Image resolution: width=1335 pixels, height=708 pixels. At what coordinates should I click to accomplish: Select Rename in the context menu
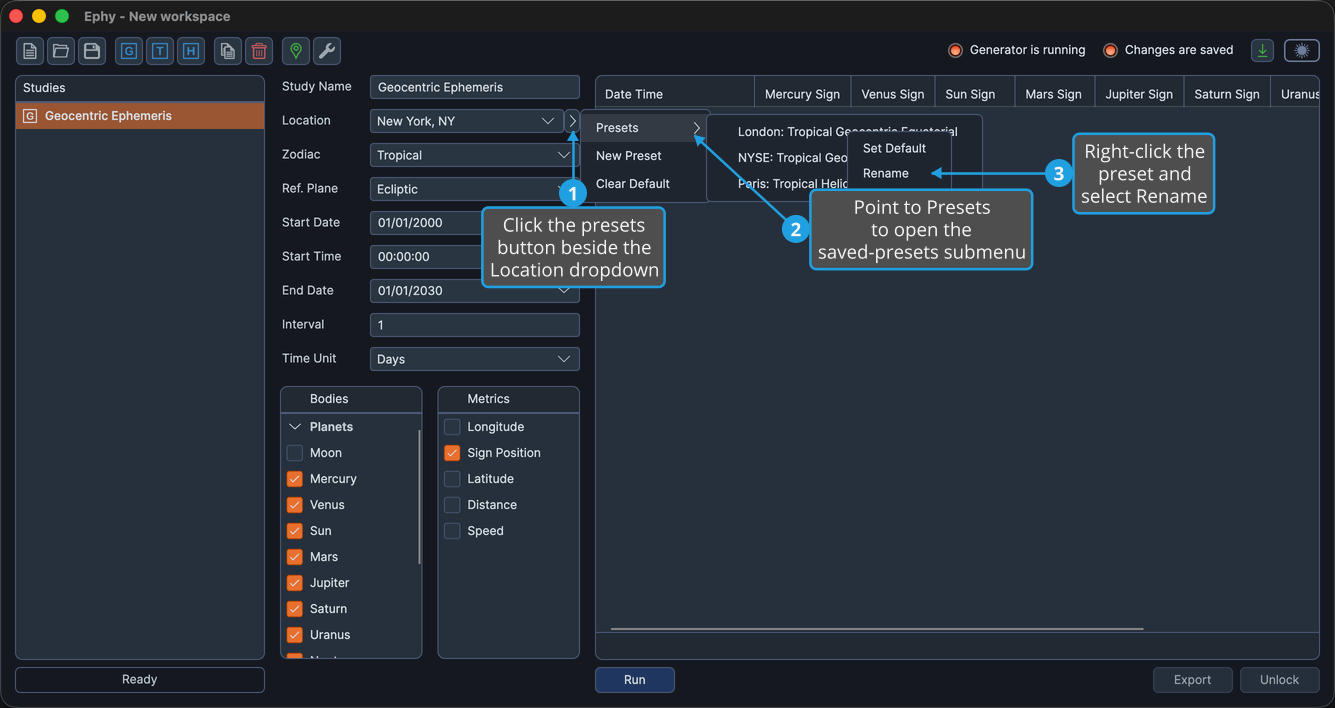pos(886,173)
